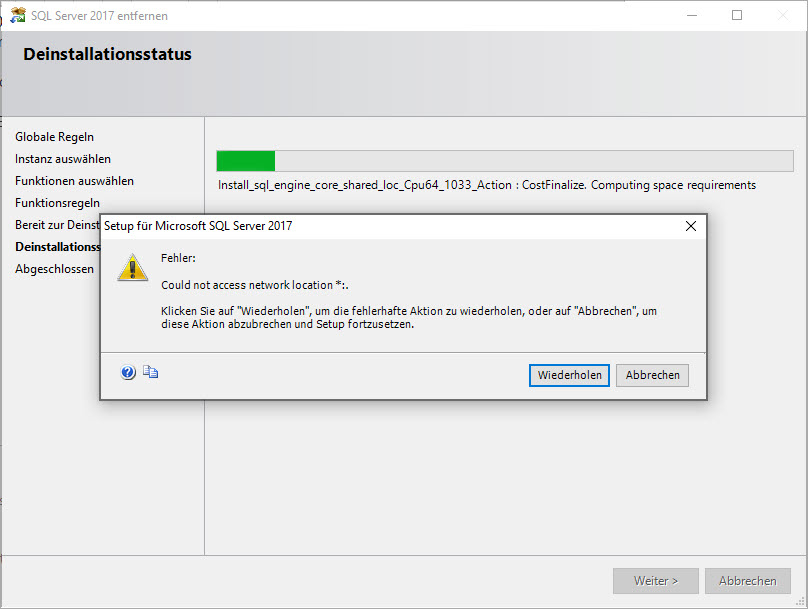
Task: Select the Instanz auswählen step
Action: [x=63, y=159]
